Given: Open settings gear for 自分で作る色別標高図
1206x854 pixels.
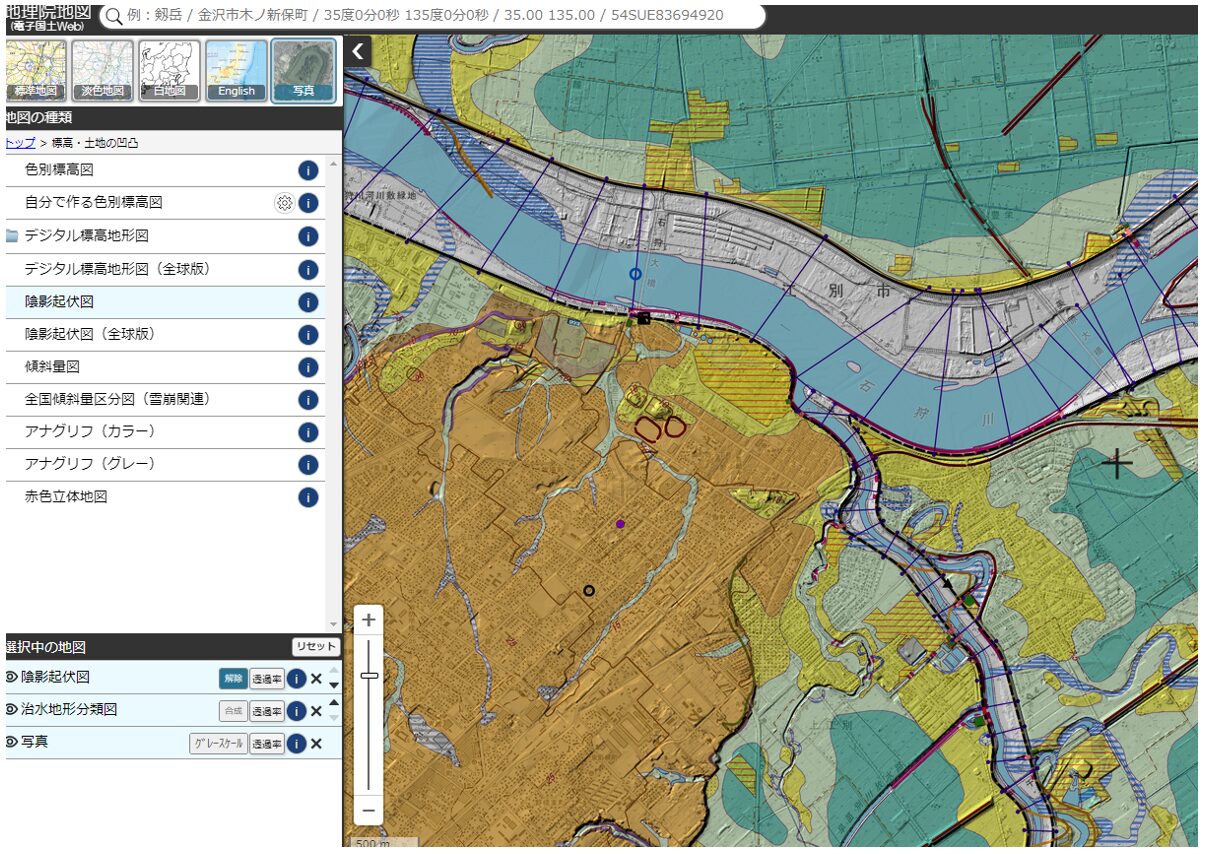Looking at the screenshot, I should coord(284,203).
